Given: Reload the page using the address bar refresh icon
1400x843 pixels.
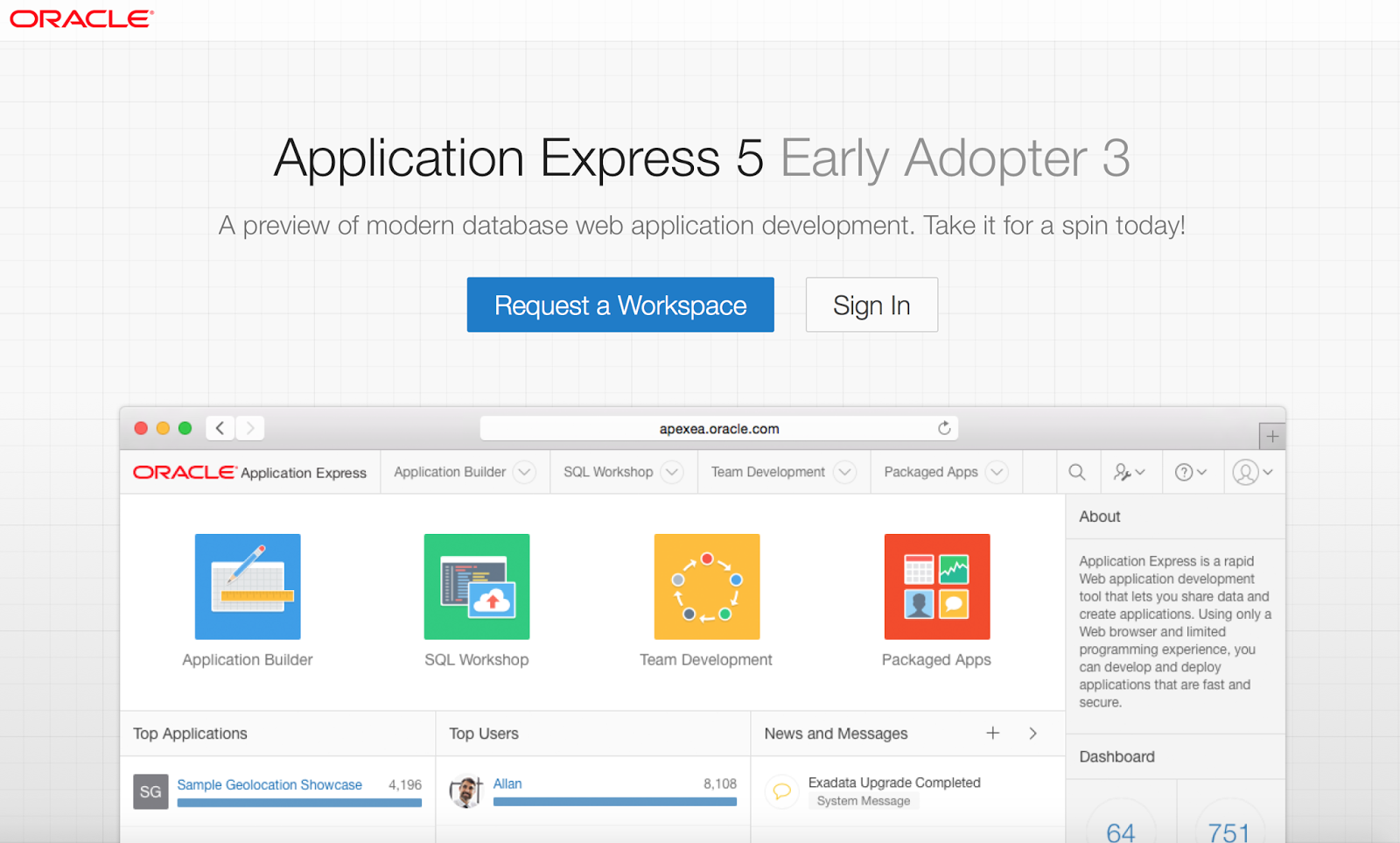Looking at the screenshot, I should (x=944, y=428).
